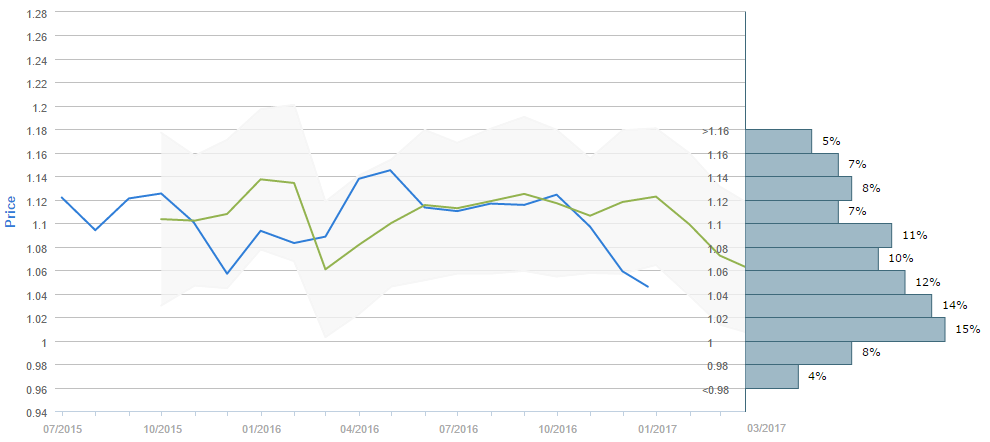Click the blue line's last data point
Image resolution: width=990 pixels, height=442 pixels.
click(x=648, y=287)
